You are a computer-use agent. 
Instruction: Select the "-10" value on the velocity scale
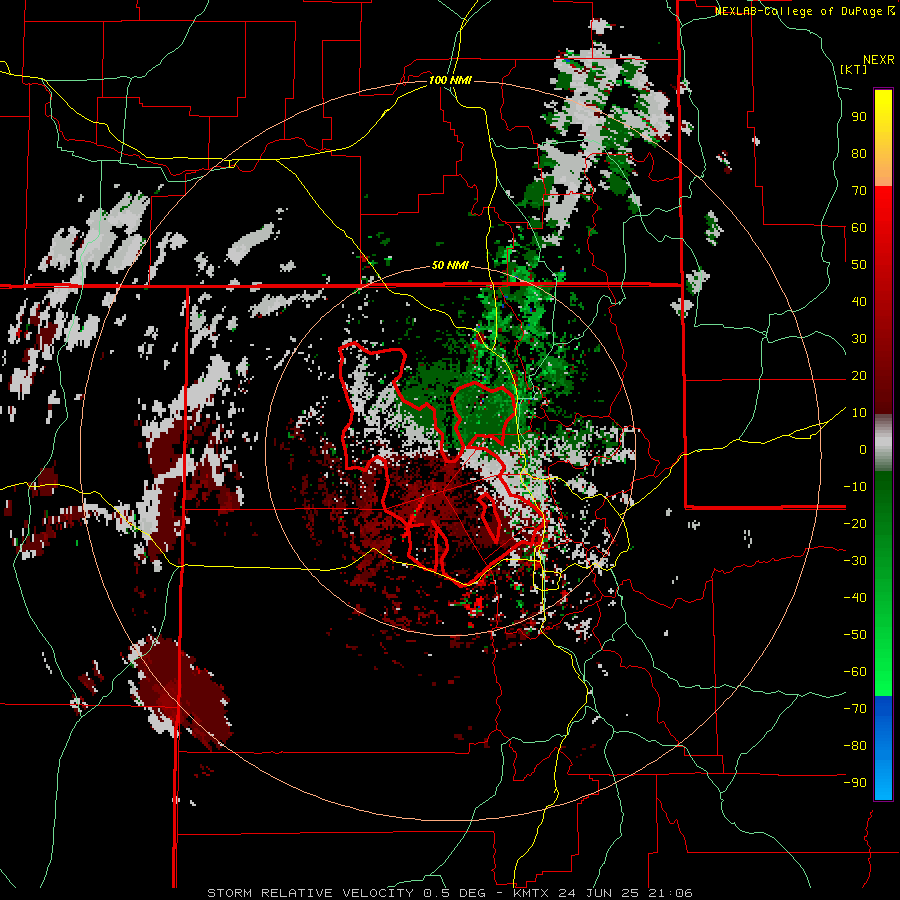pos(855,487)
